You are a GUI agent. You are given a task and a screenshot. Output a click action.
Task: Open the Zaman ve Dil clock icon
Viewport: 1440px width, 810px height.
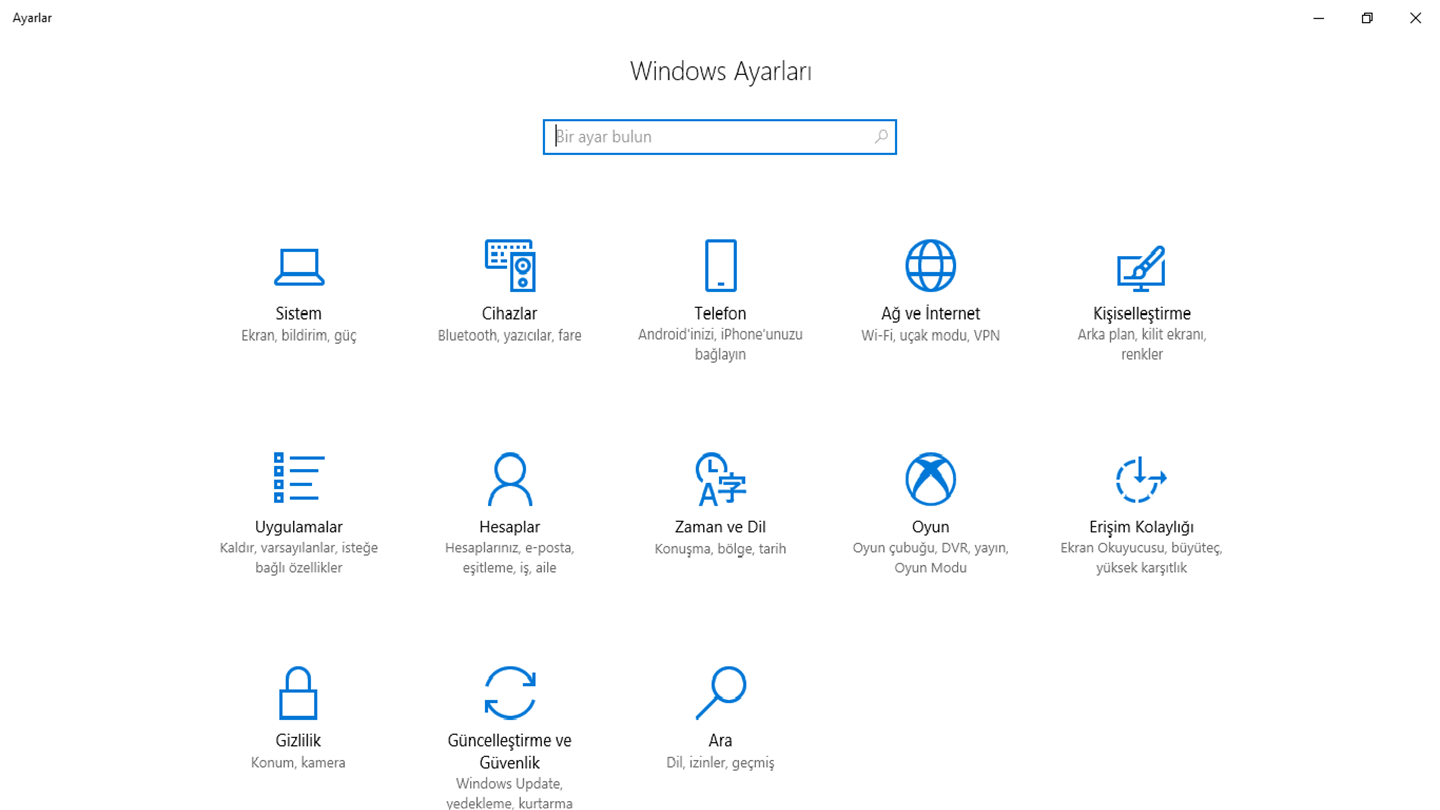(x=720, y=479)
